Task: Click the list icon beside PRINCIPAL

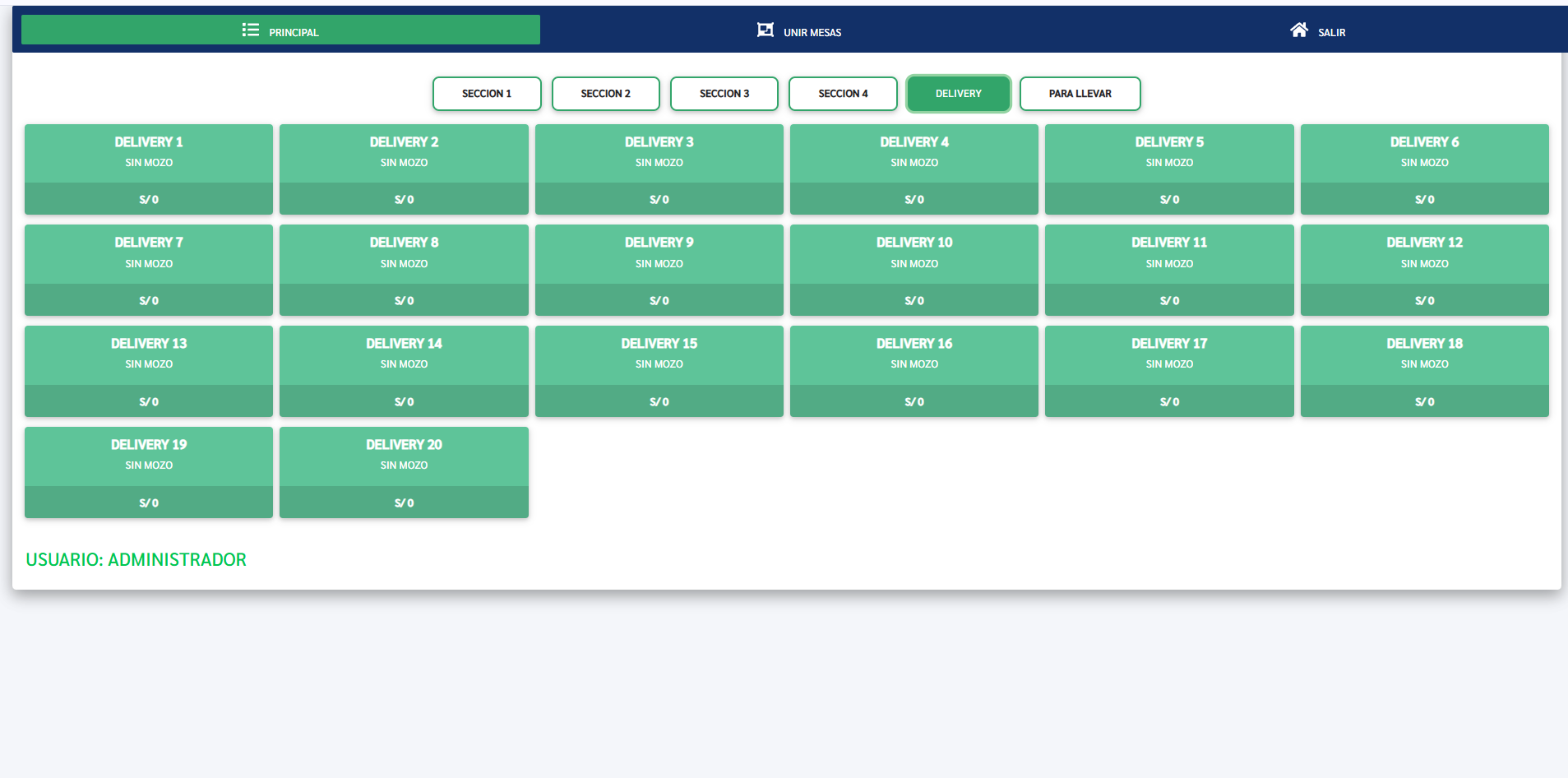Action: pos(251,30)
